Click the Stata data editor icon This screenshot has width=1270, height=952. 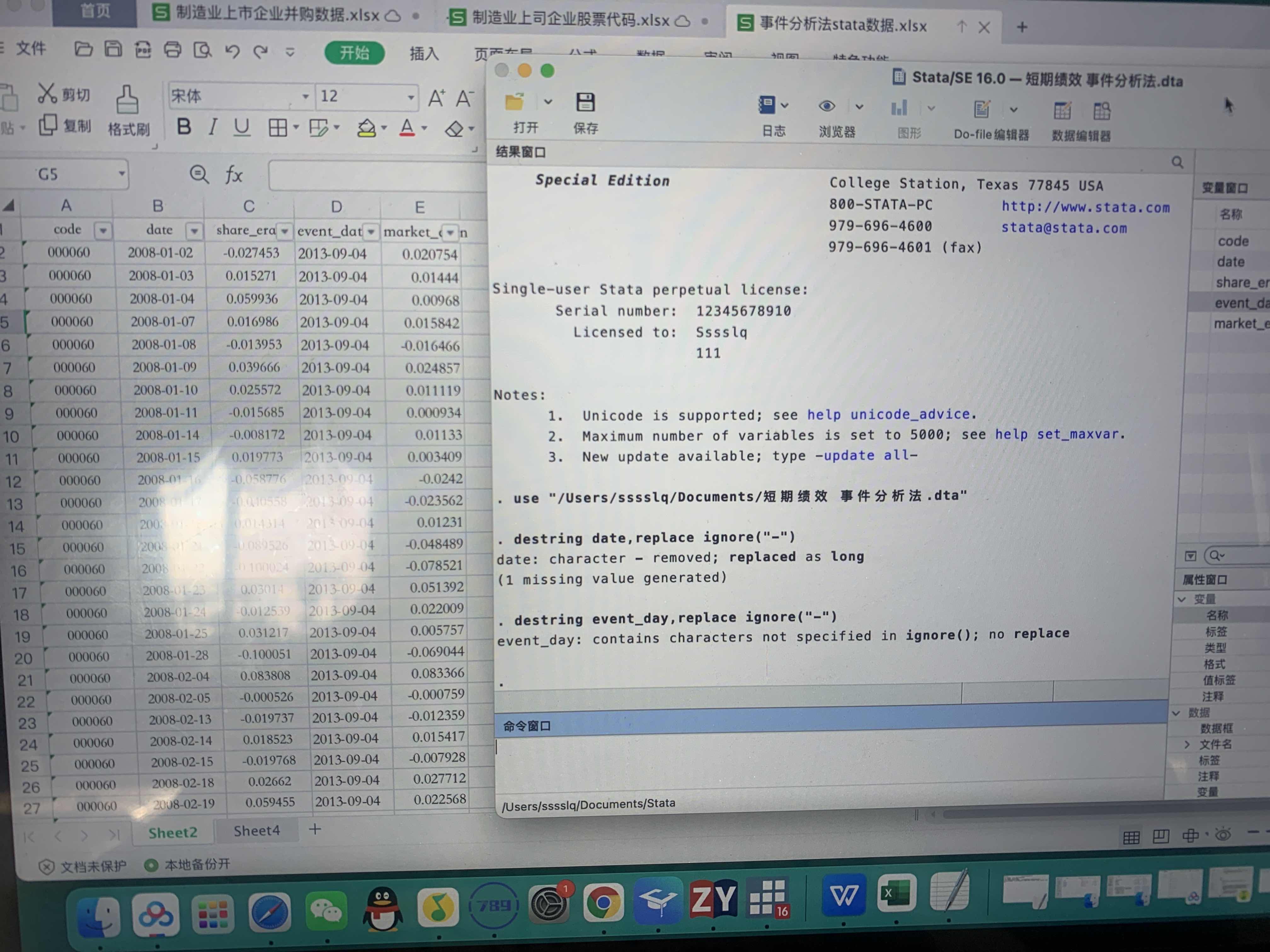click(1062, 111)
